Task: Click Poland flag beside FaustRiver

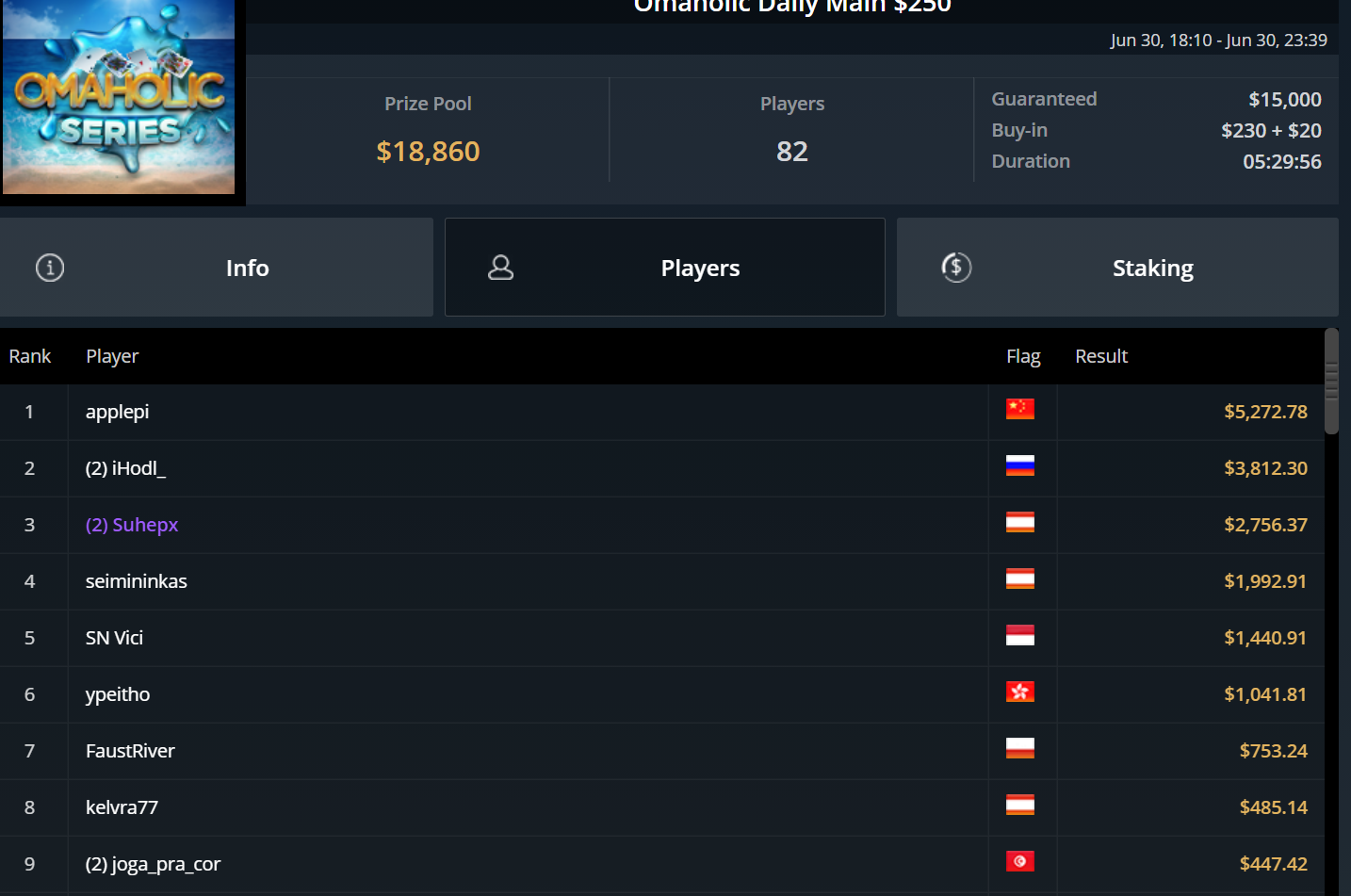Action: point(1020,748)
